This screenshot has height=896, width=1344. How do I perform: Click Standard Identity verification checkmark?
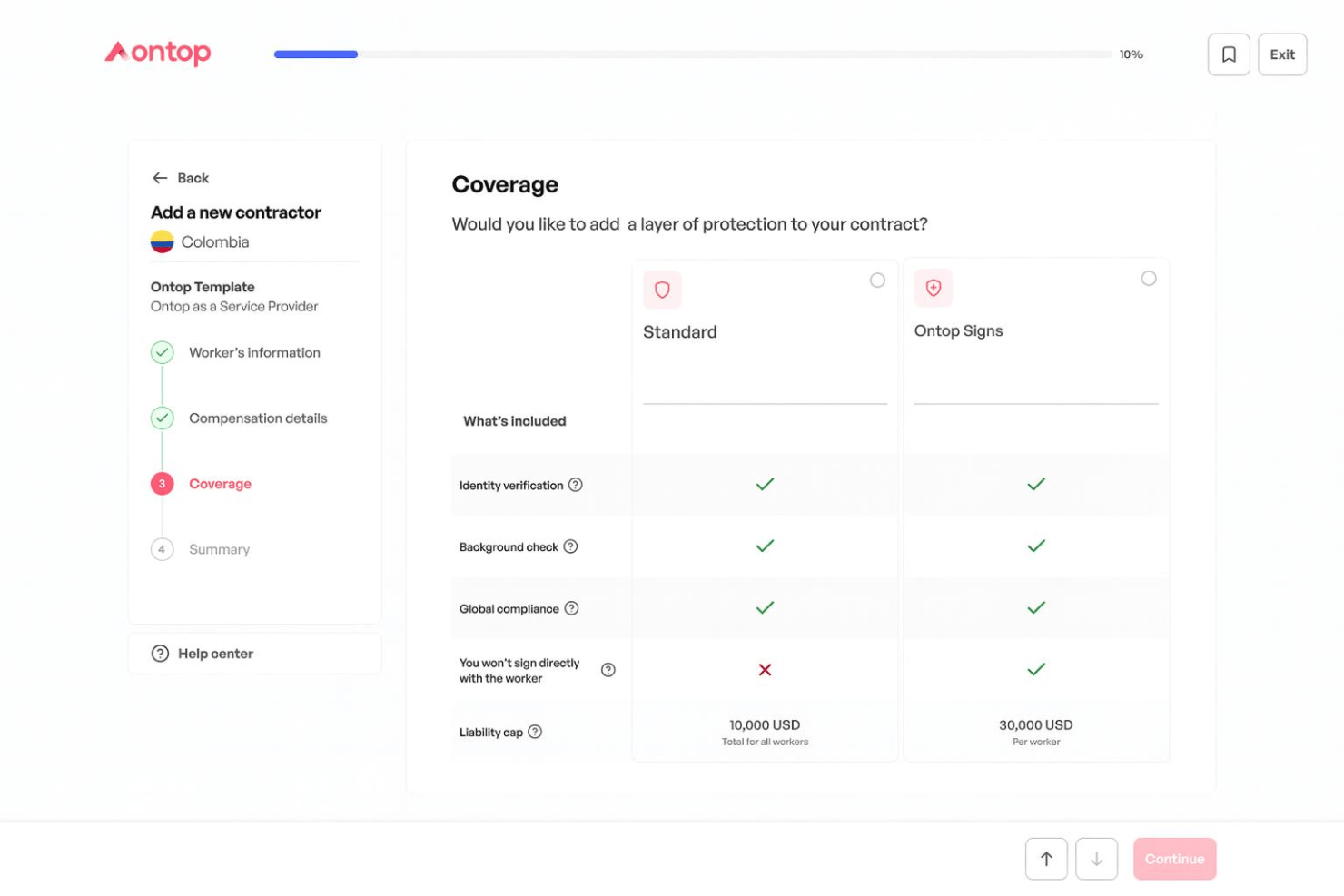click(x=765, y=484)
